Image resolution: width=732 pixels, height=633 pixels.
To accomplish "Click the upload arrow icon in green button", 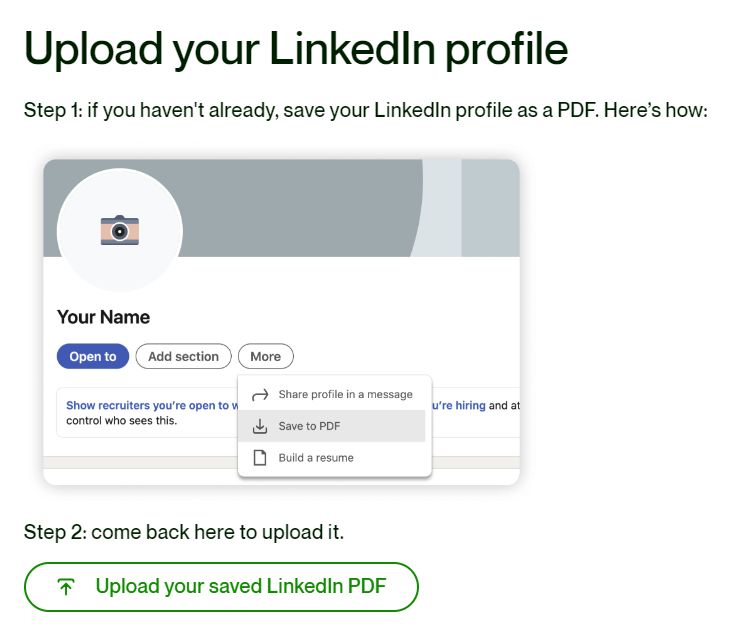I will (x=66, y=587).
